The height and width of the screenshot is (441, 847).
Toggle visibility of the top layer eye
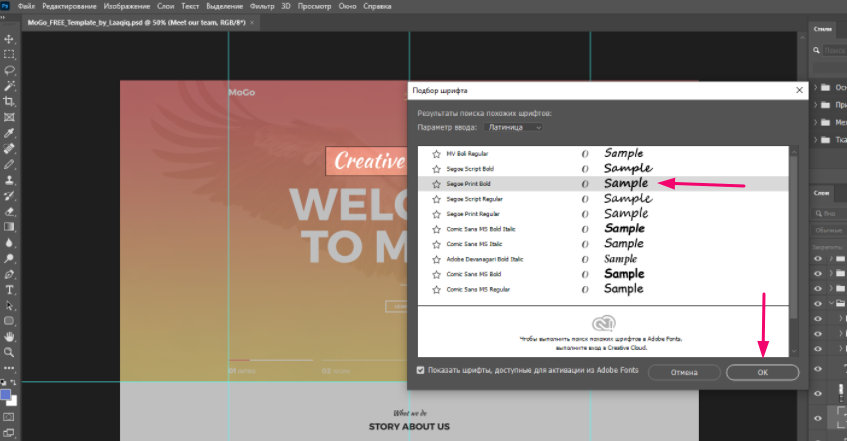pyautogui.click(x=819, y=258)
